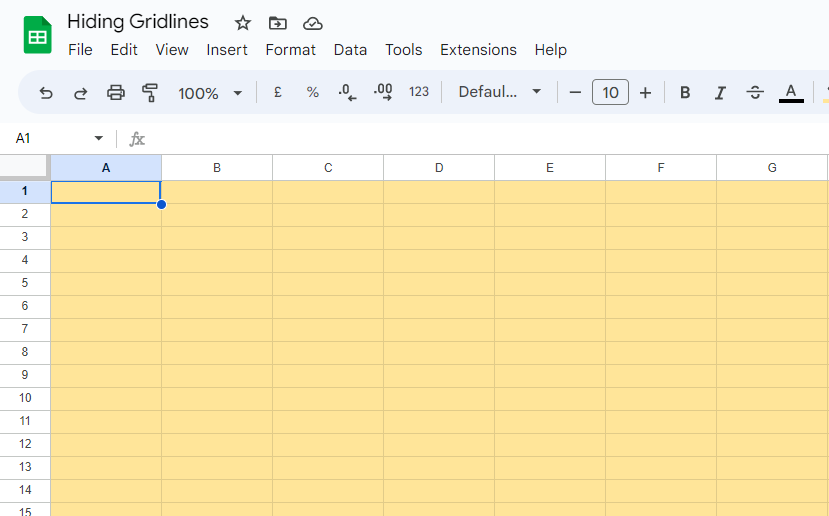Click the Decrease decimal places icon
This screenshot has height=516, width=829.
point(347,92)
